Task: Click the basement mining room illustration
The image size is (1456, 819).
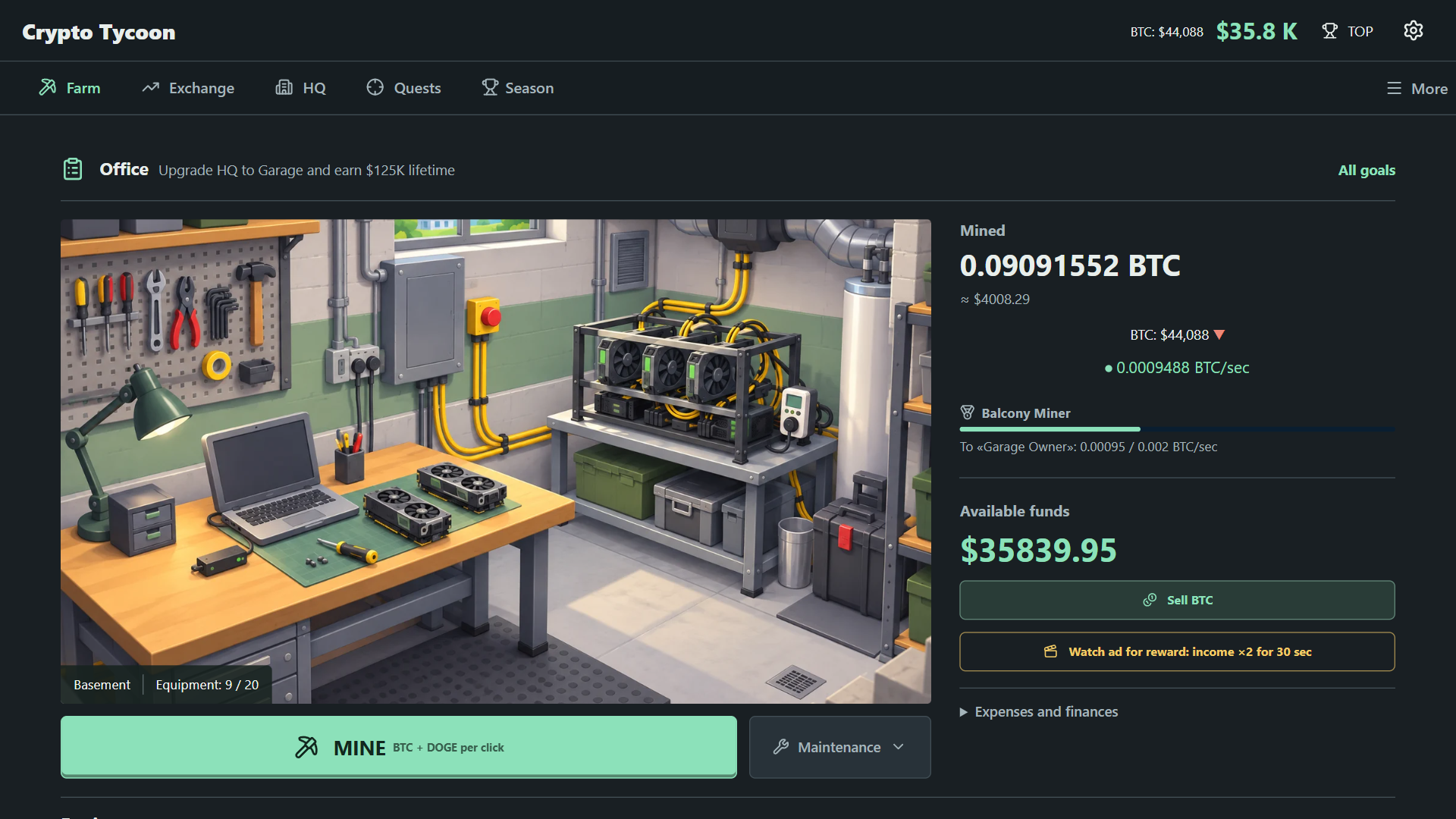Action: [496, 461]
